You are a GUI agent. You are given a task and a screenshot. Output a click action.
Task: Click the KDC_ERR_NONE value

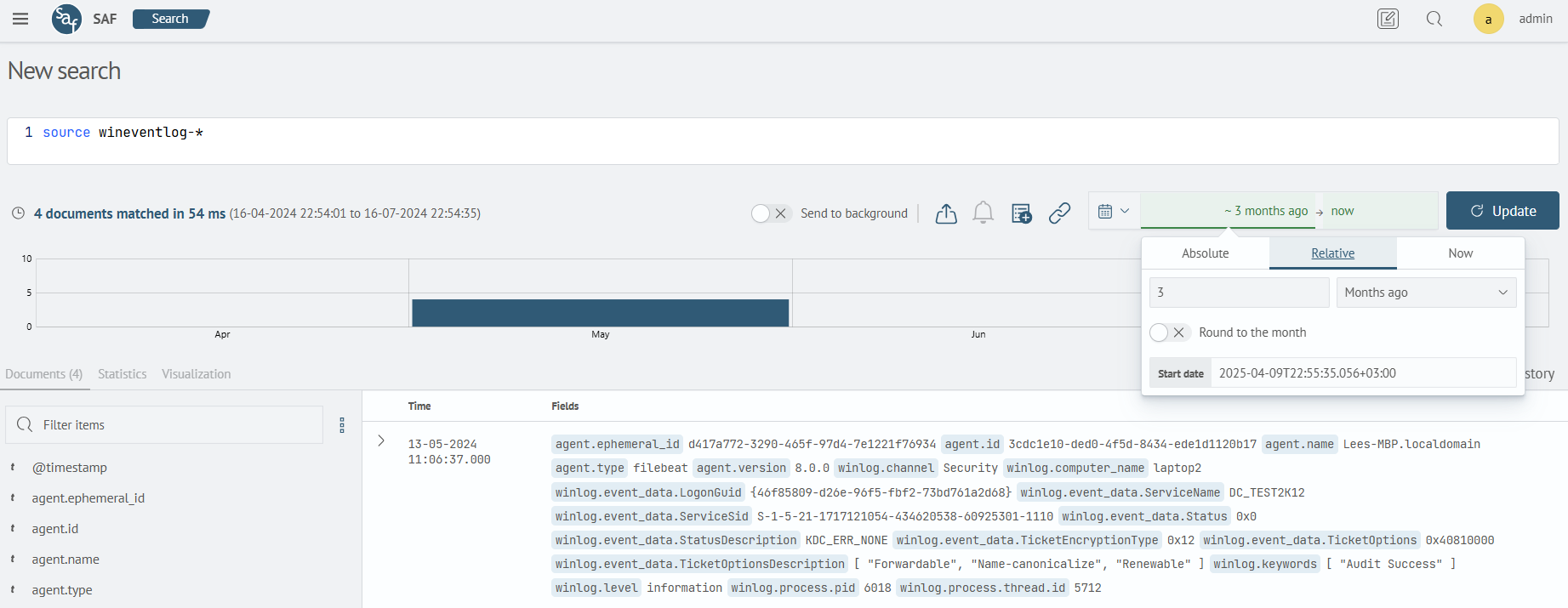point(847,540)
